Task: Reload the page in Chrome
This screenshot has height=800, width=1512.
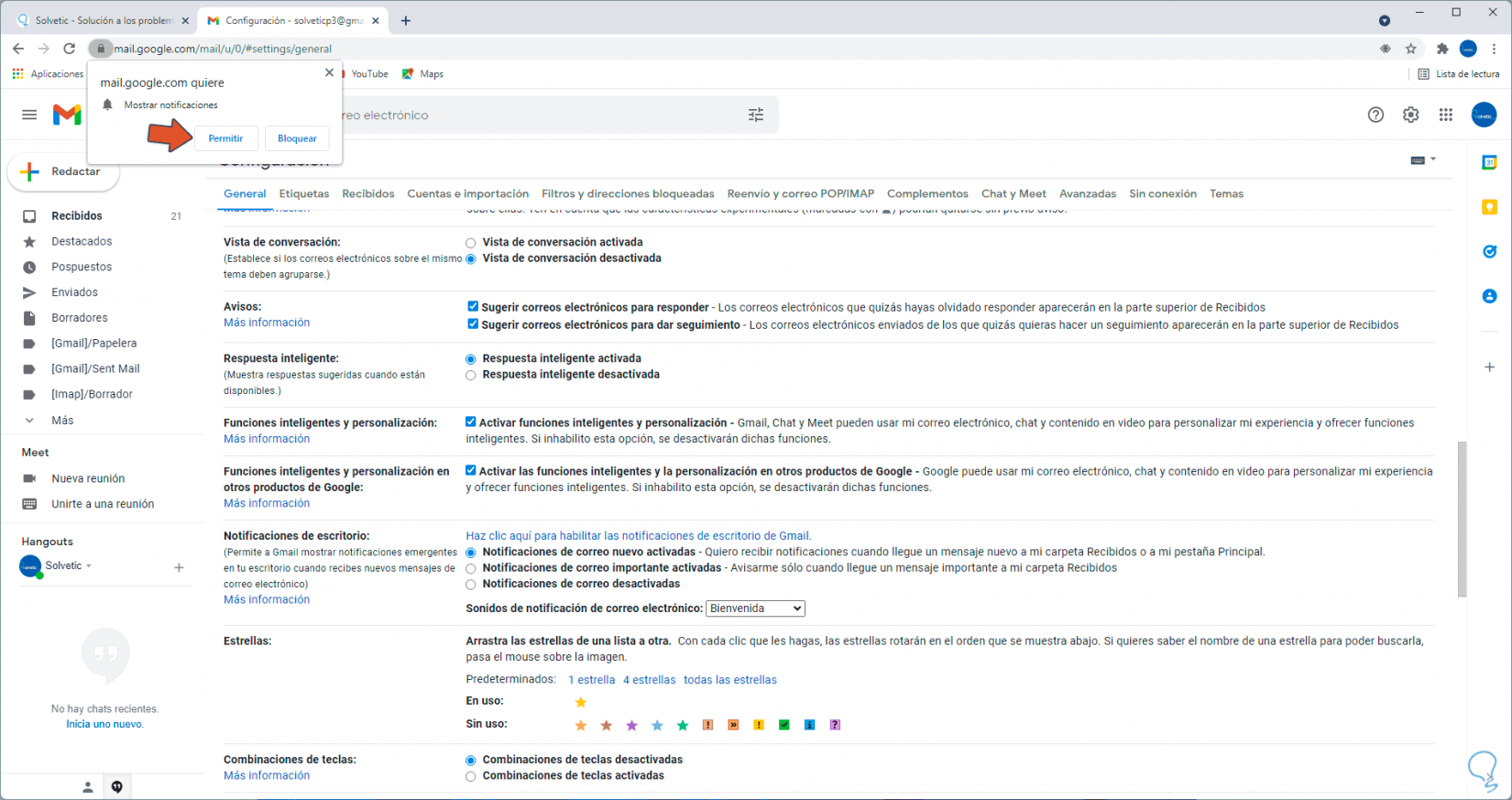Action: tap(70, 49)
